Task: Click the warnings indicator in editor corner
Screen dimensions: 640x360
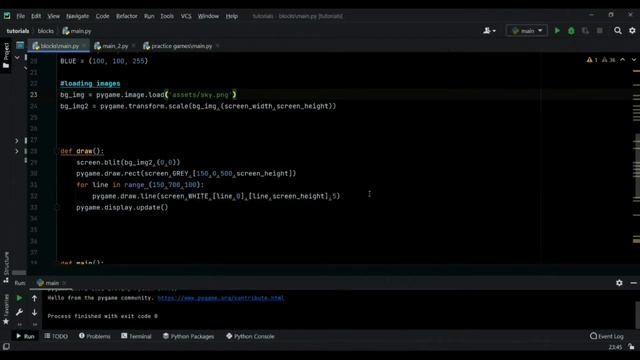Action: [601, 60]
